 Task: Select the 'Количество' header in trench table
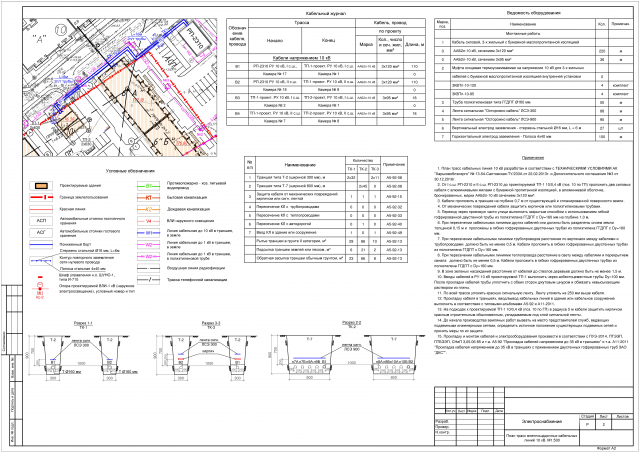[363, 160]
